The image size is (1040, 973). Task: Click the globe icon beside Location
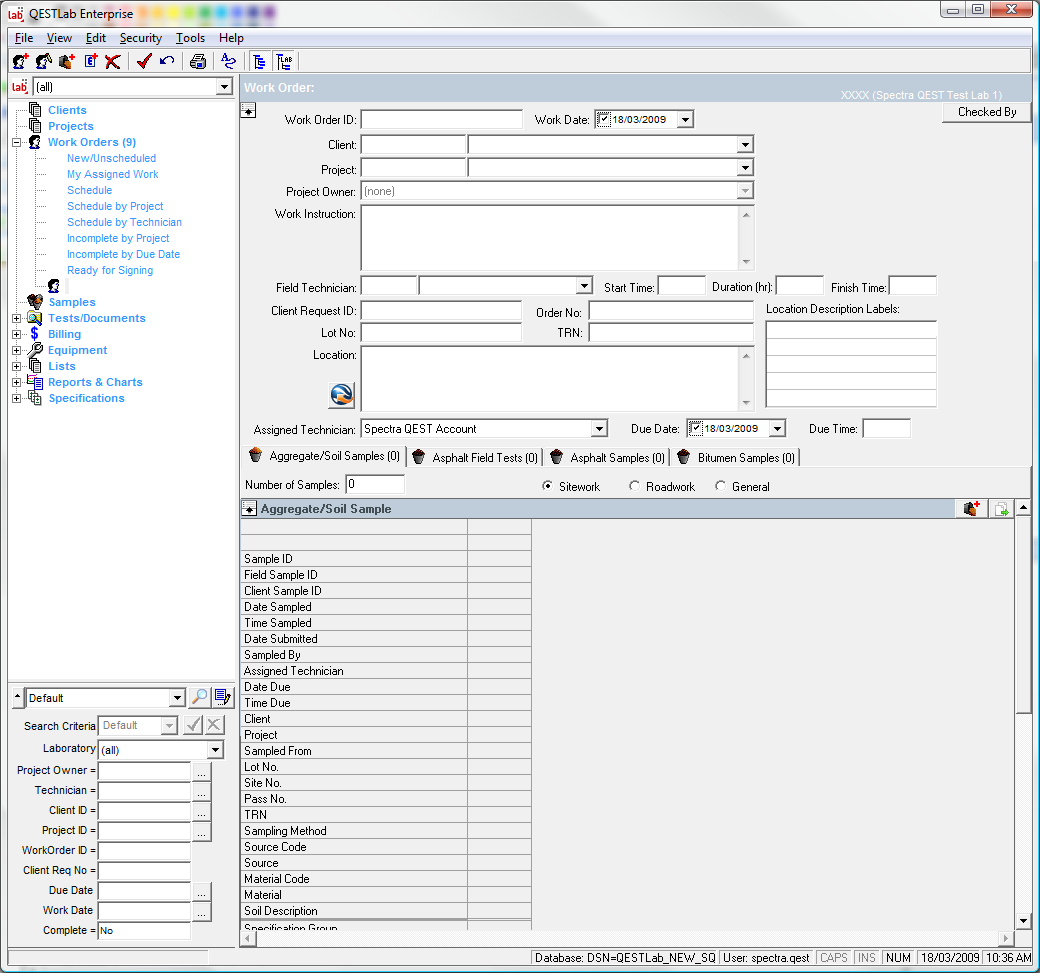(341, 395)
